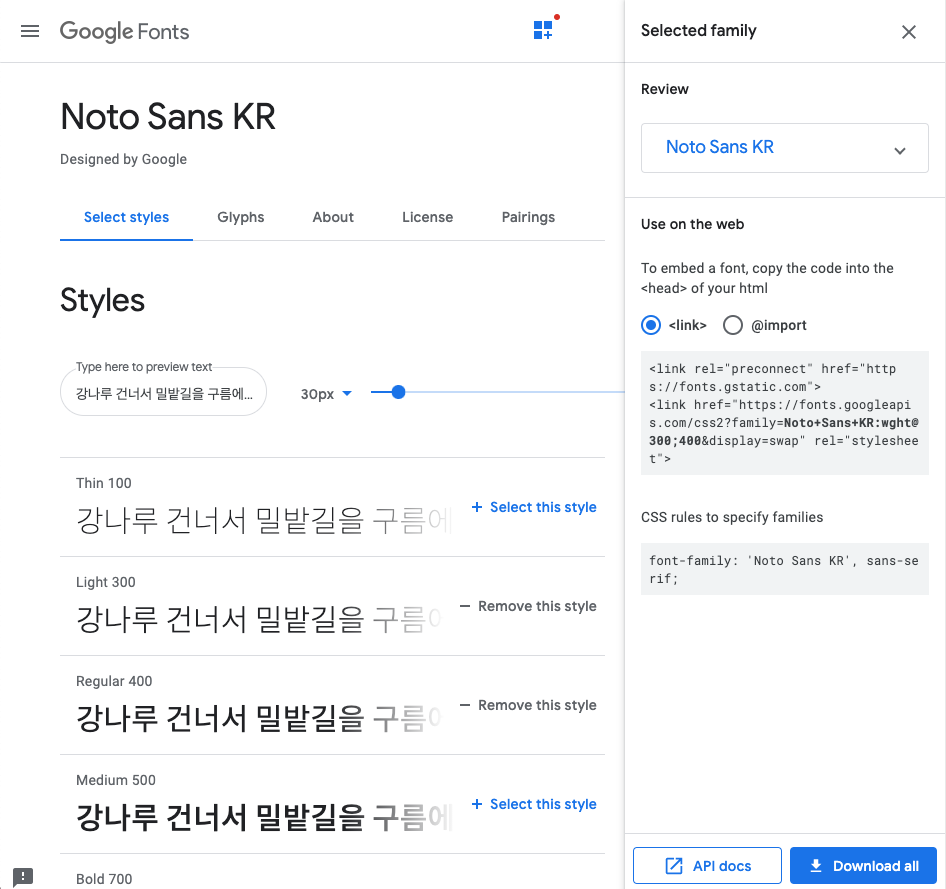The image size is (946, 889).
Task: Open the hamburger main menu
Action: tap(30, 31)
